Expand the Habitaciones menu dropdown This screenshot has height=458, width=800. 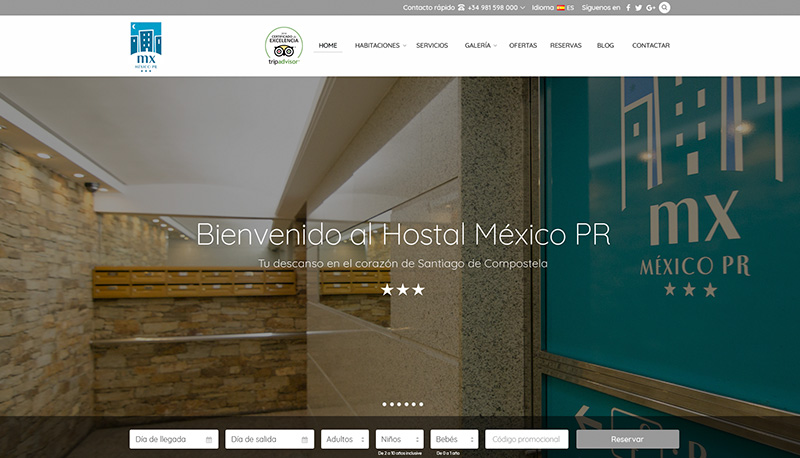[380, 45]
